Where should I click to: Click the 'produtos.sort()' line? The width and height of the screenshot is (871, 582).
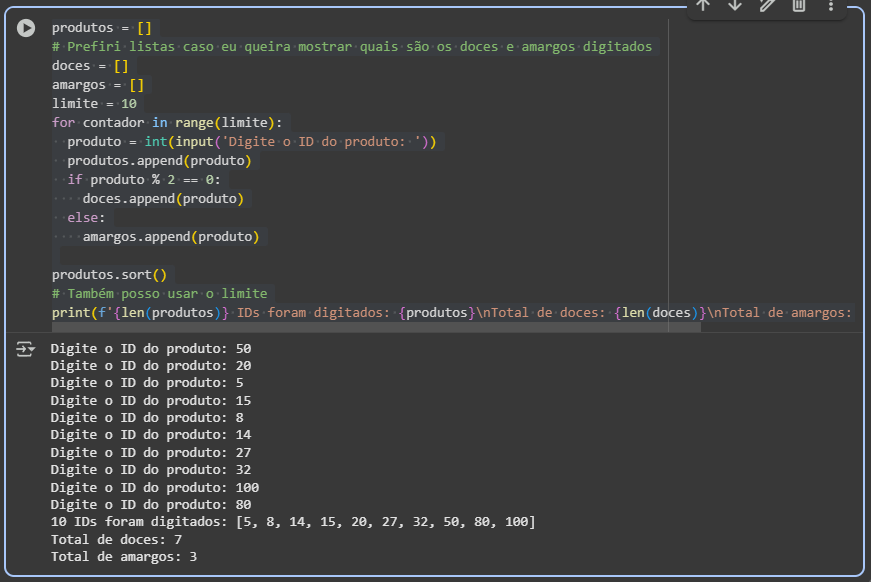tap(112, 275)
